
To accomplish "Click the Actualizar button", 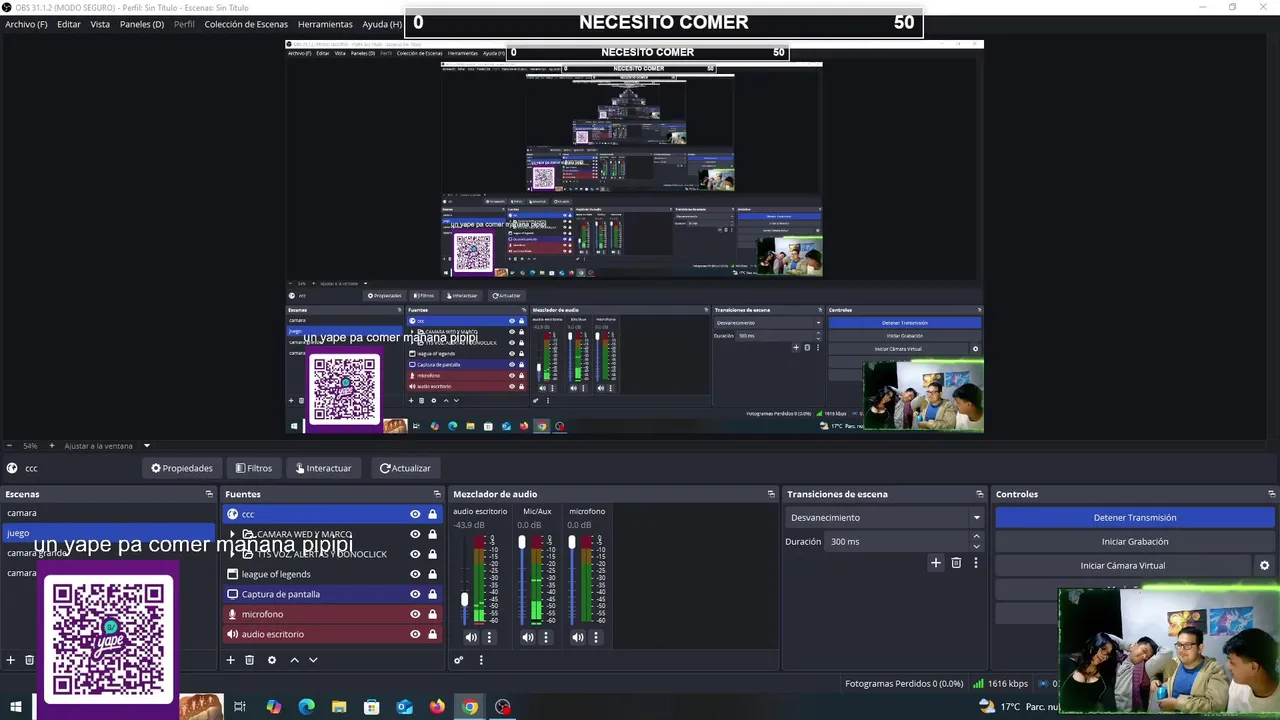I will point(405,468).
